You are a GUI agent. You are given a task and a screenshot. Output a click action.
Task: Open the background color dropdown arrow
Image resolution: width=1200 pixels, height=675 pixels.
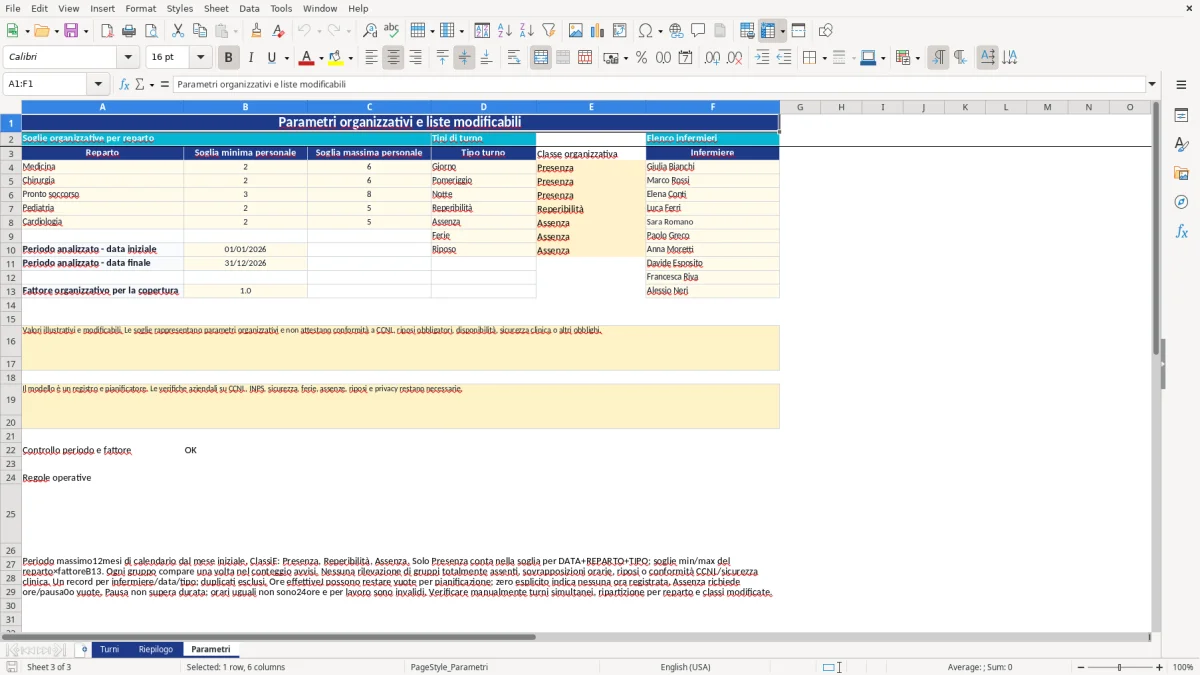tap(350, 58)
